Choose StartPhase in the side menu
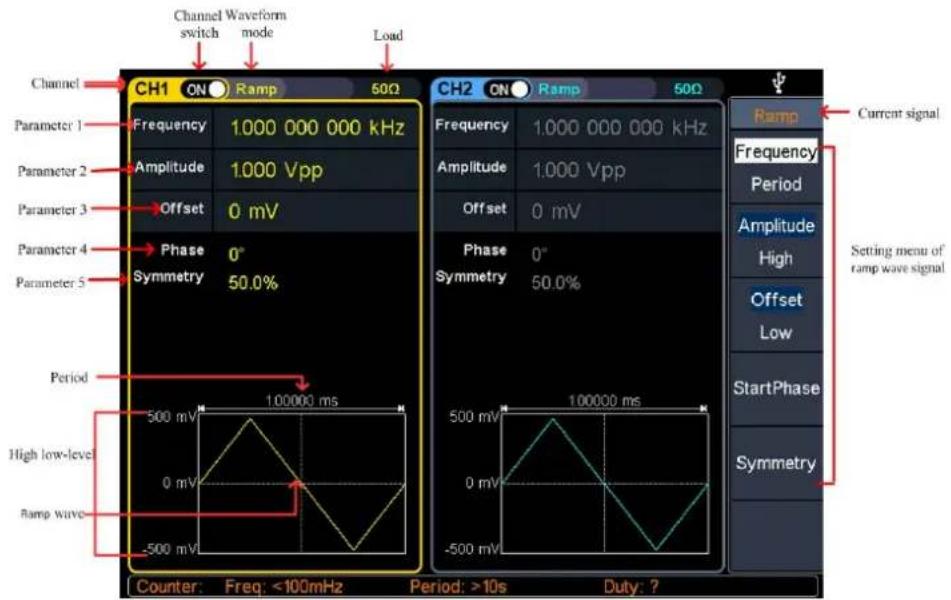This screenshot has height=600, width=951. 776,388
